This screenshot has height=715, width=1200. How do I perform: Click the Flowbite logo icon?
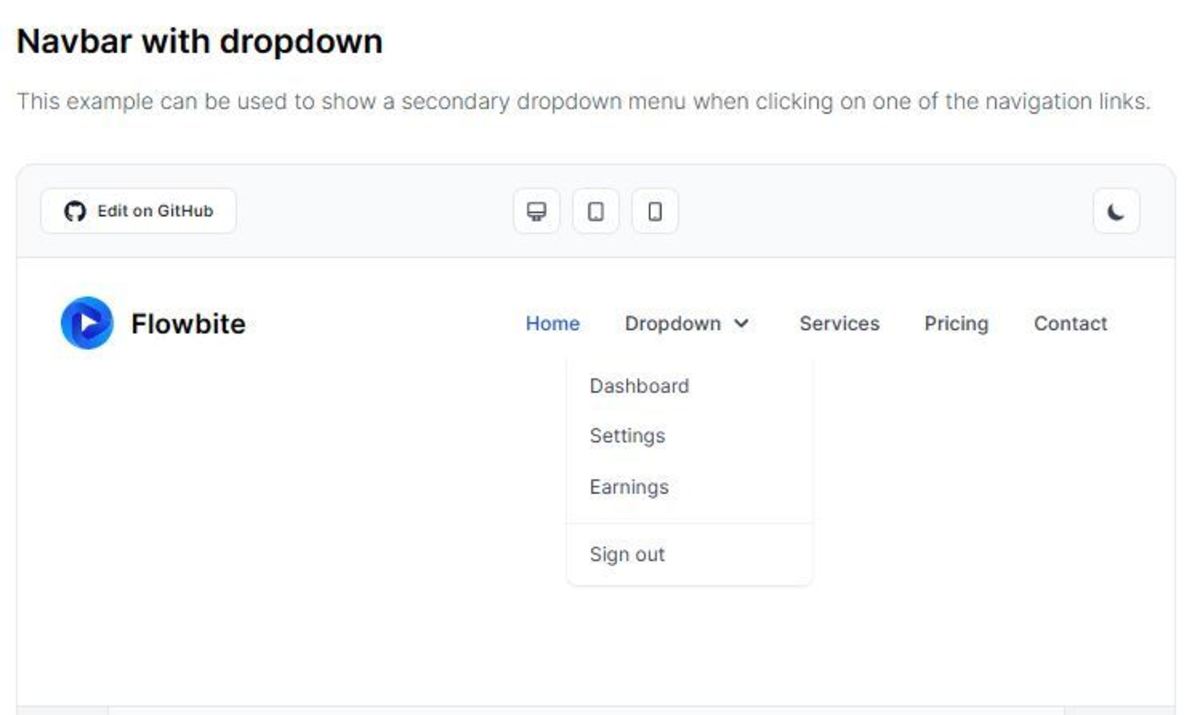coord(87,323)
